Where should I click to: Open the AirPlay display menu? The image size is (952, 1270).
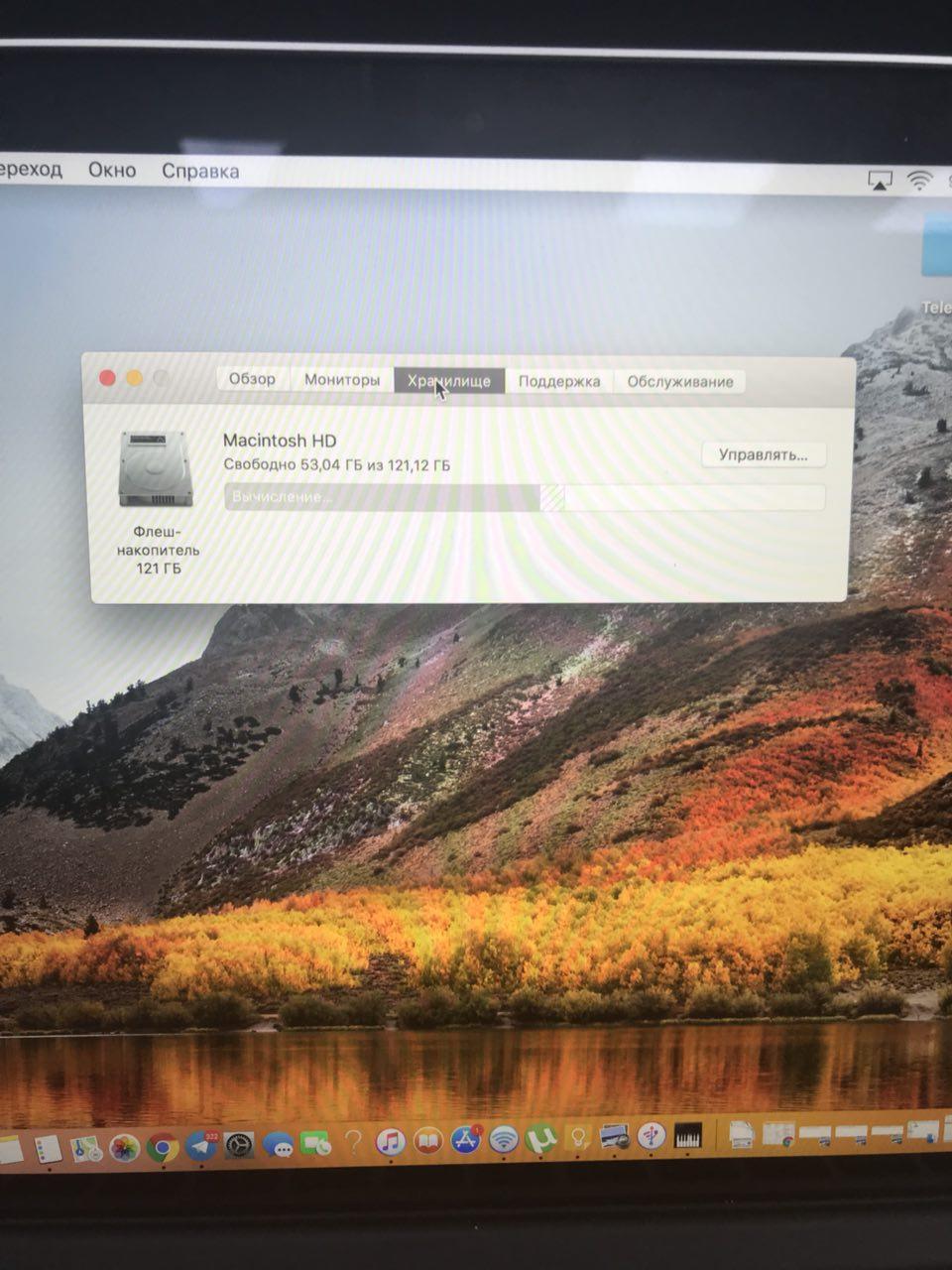(880, 180)
